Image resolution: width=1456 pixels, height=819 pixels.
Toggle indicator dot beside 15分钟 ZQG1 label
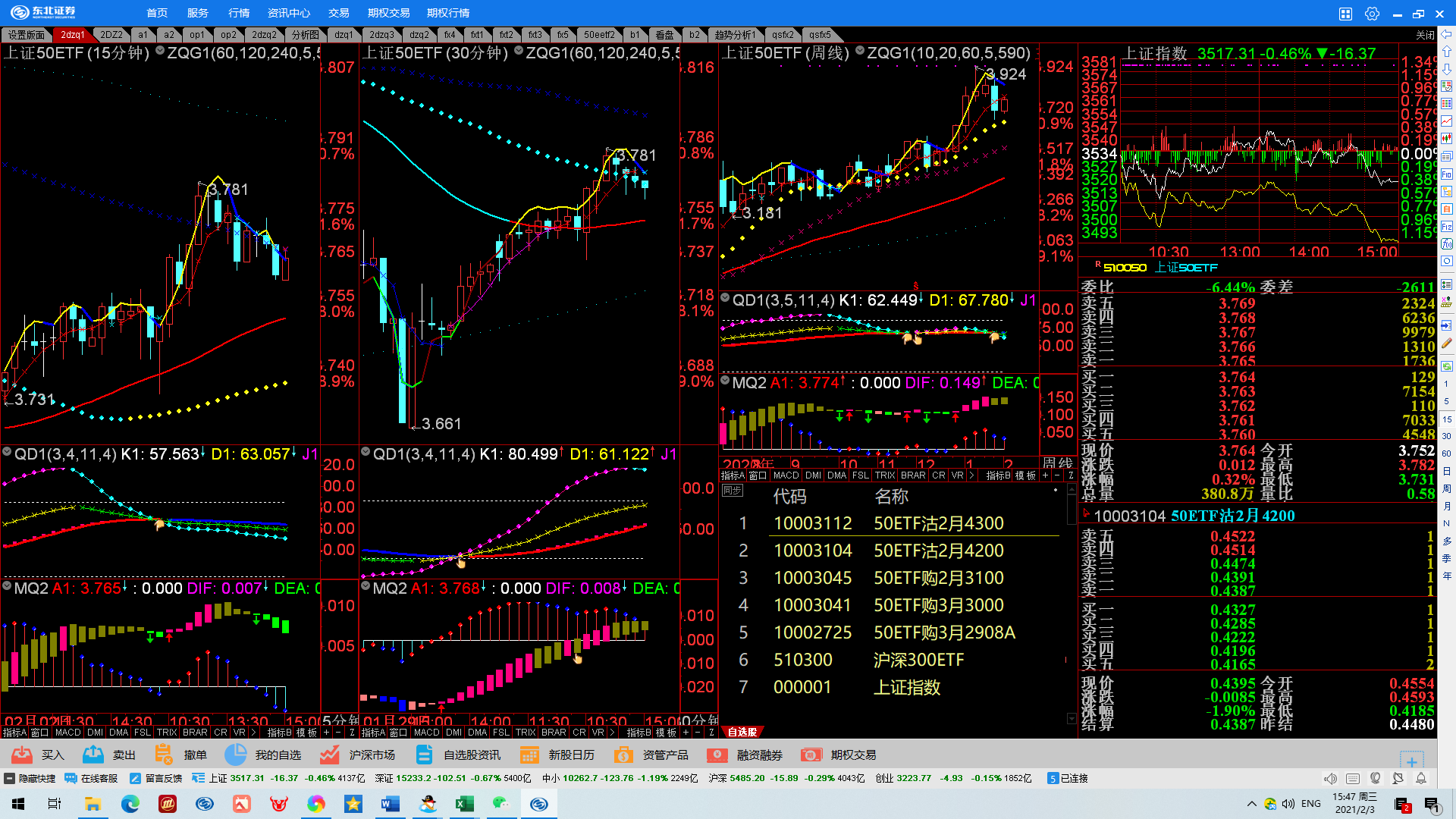coord(160,51)
